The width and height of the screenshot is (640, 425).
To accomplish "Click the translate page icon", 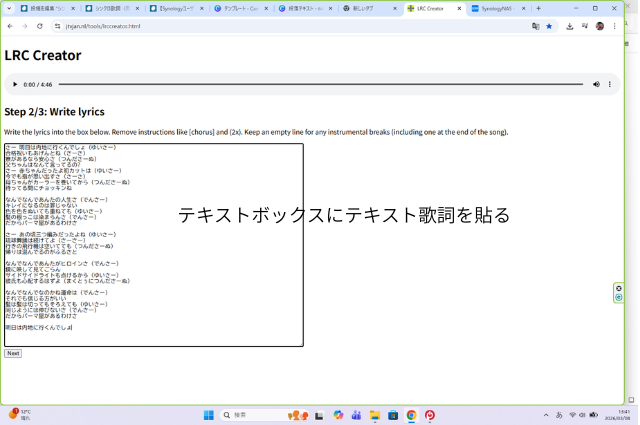I will [x=535, y=26].
